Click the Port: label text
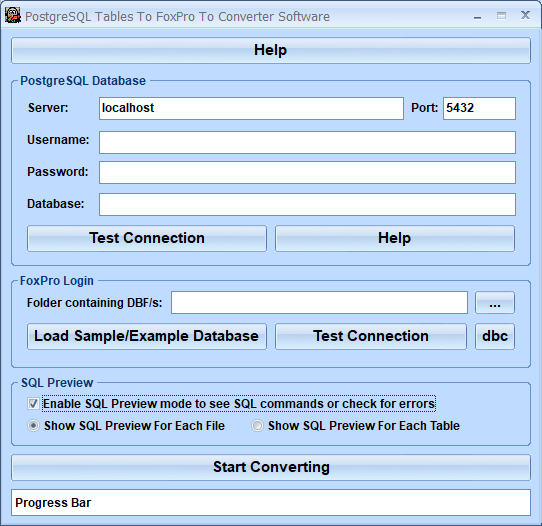 click(424, 108)
